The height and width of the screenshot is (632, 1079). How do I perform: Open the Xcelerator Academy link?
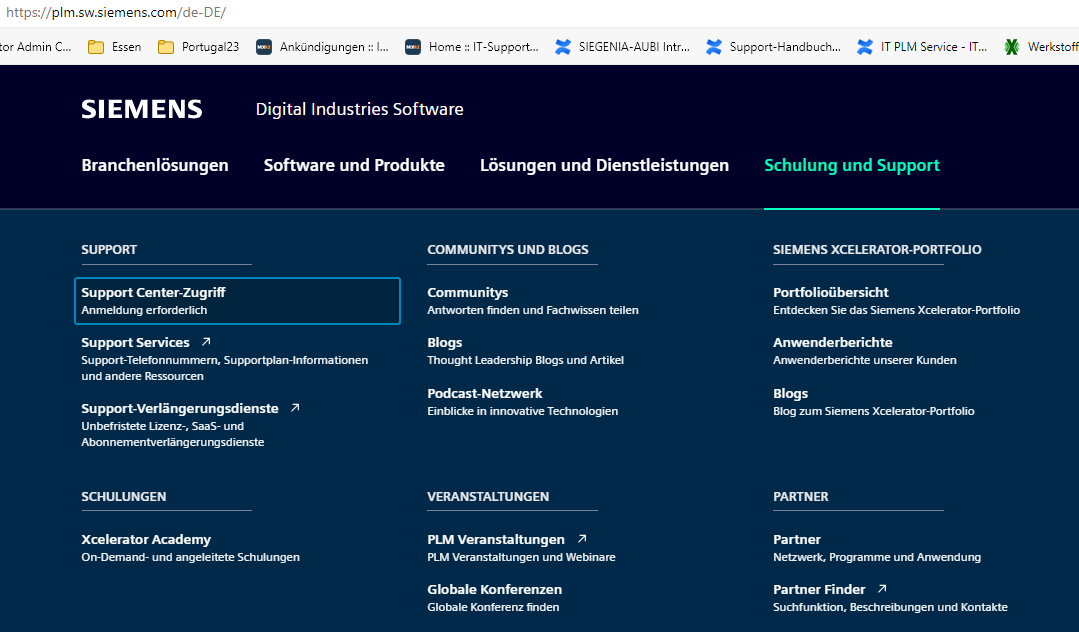coord(146,539)
